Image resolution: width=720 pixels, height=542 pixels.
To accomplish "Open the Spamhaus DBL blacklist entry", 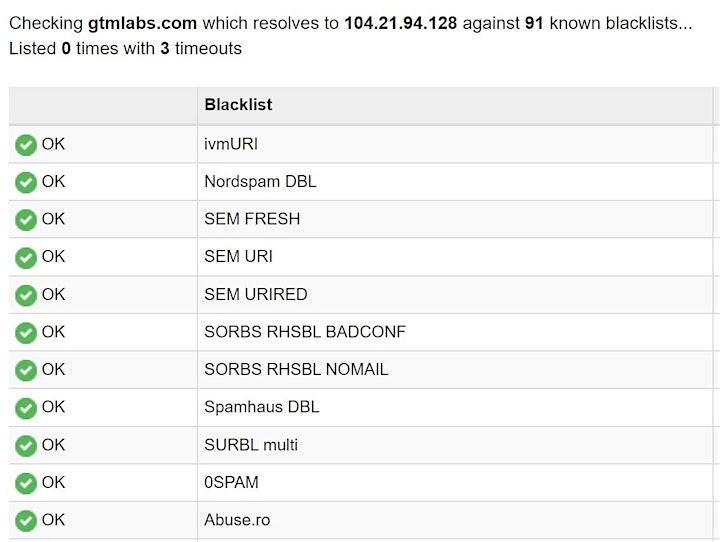I will coord(262,407).
